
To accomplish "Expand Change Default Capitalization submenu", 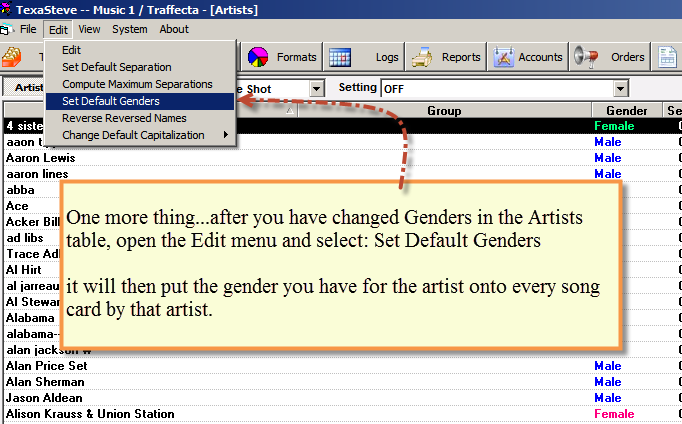I will coord(140,135).
